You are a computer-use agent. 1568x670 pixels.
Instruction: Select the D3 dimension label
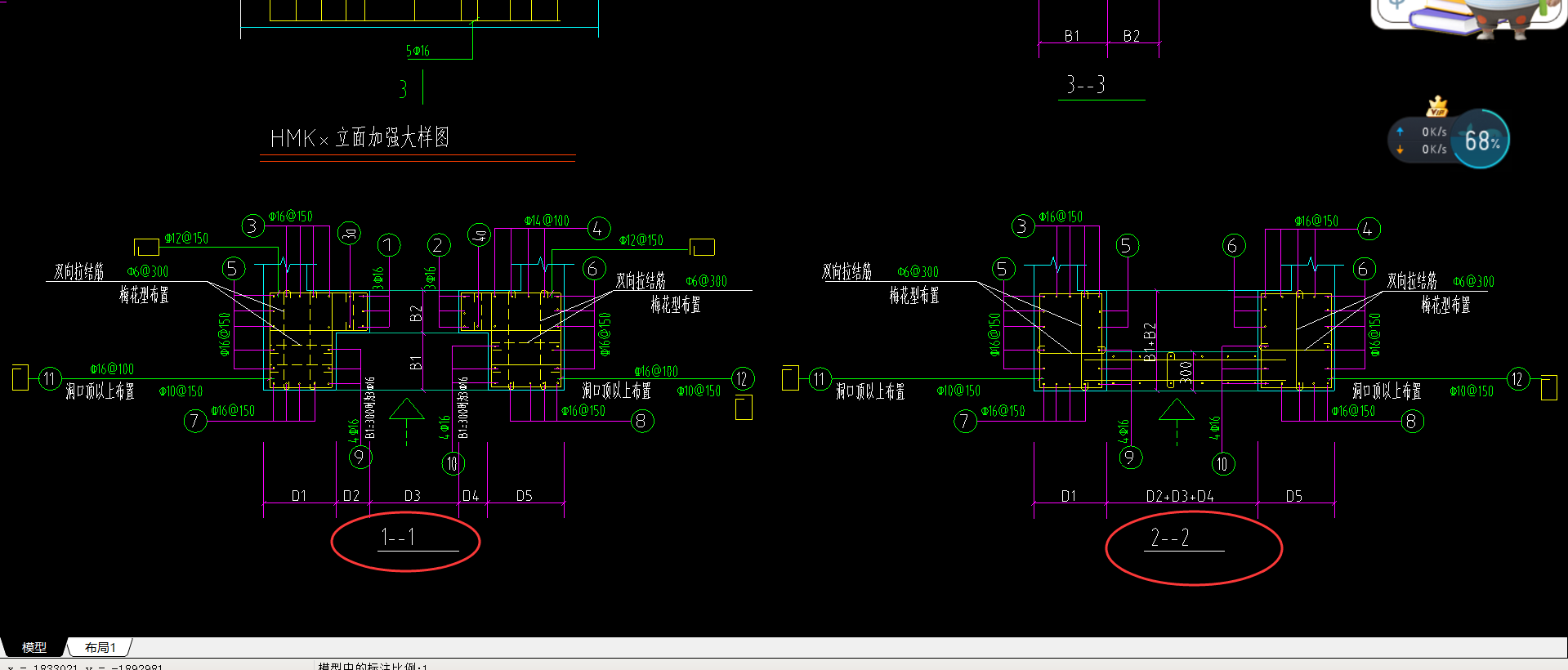pos(412,496)
